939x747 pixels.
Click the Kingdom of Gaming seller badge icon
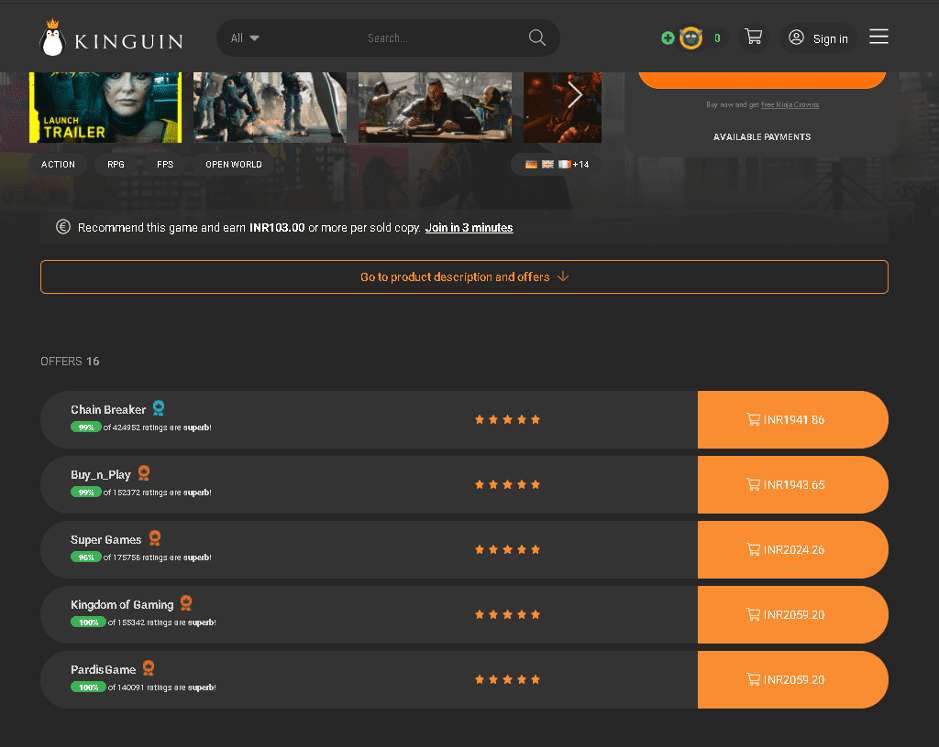[186, 603]
